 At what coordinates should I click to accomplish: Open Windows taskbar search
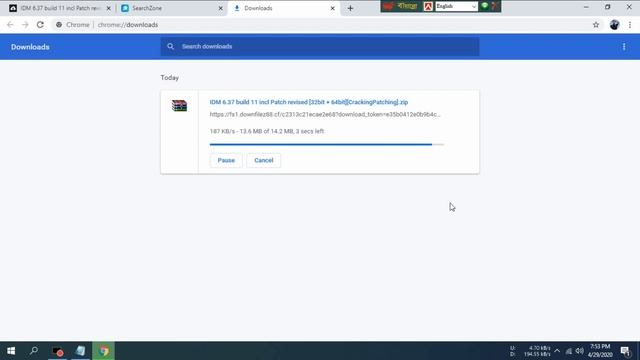pos(34,351)
